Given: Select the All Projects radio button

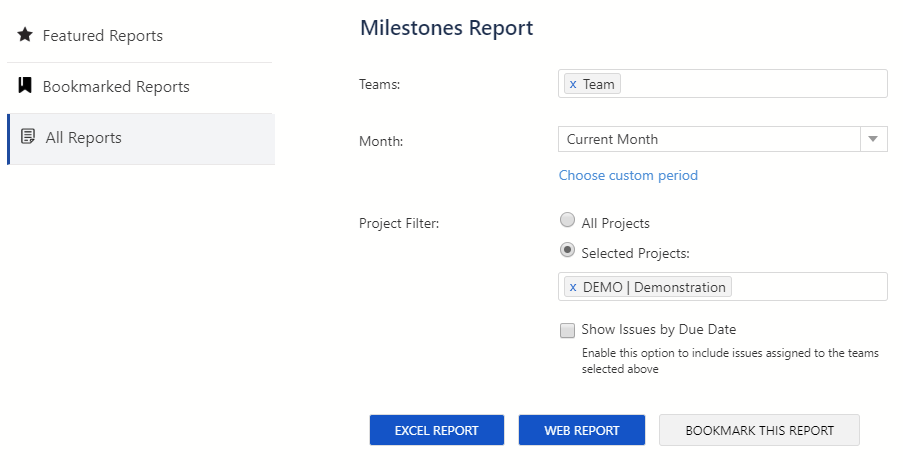Looking at the screenshot, I should point(568,221).
